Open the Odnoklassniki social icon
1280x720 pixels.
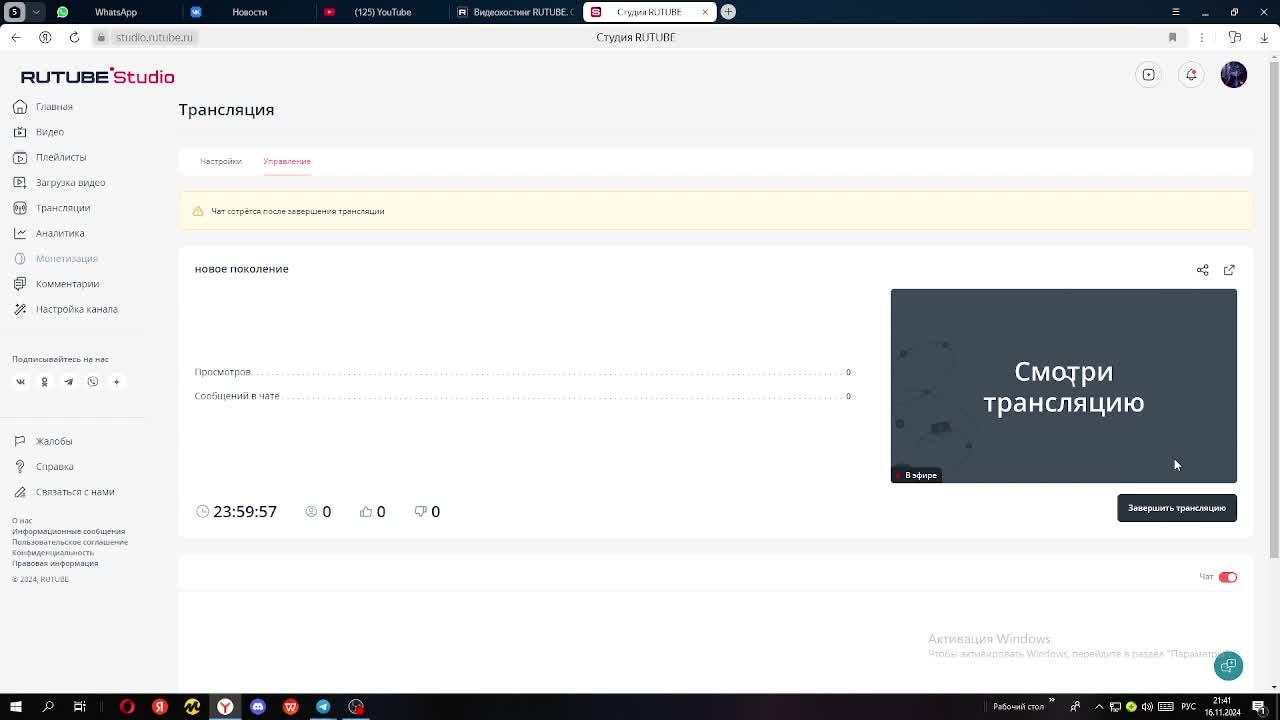(x=44, y=382)
